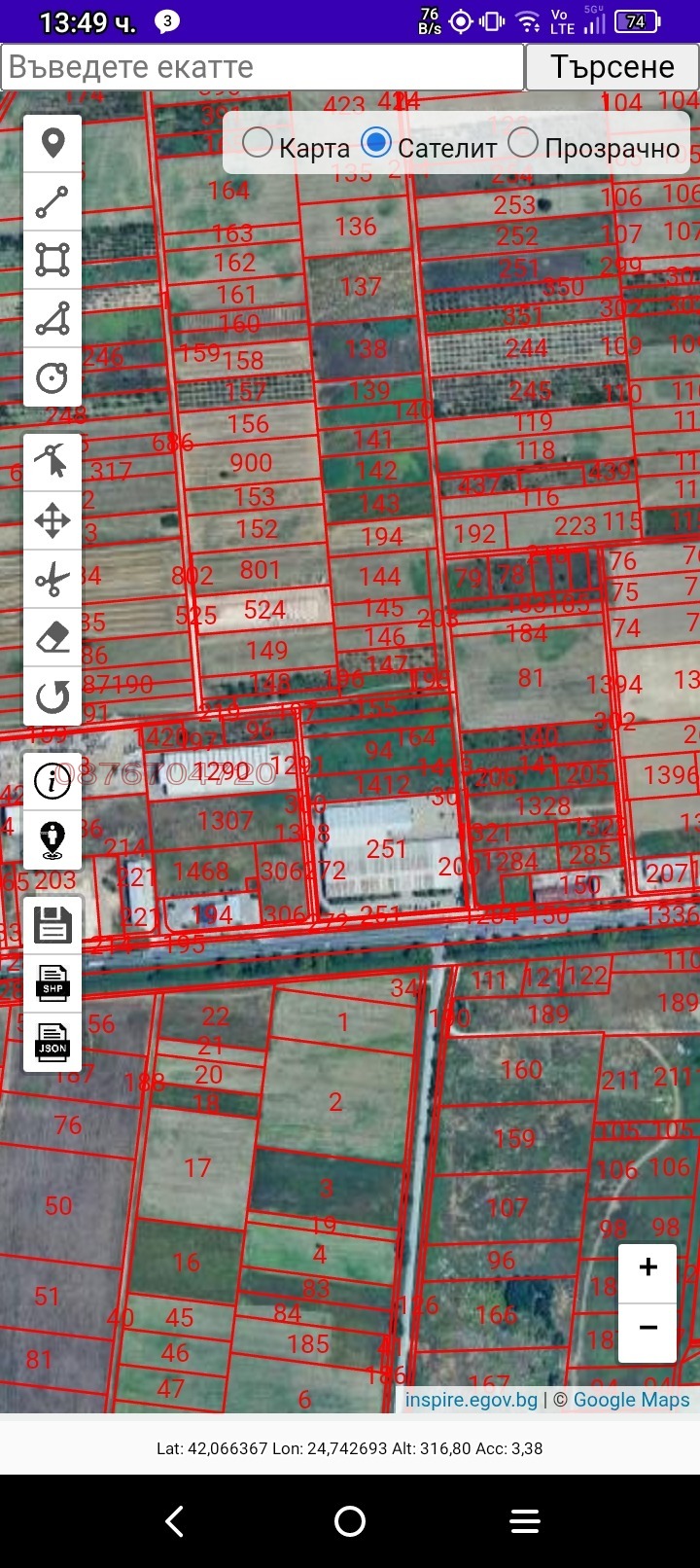The height and width of the screenshot is (1568, 700).
Task: Click the undo rotate arrow icon
Action: click(x=52, y=696)
